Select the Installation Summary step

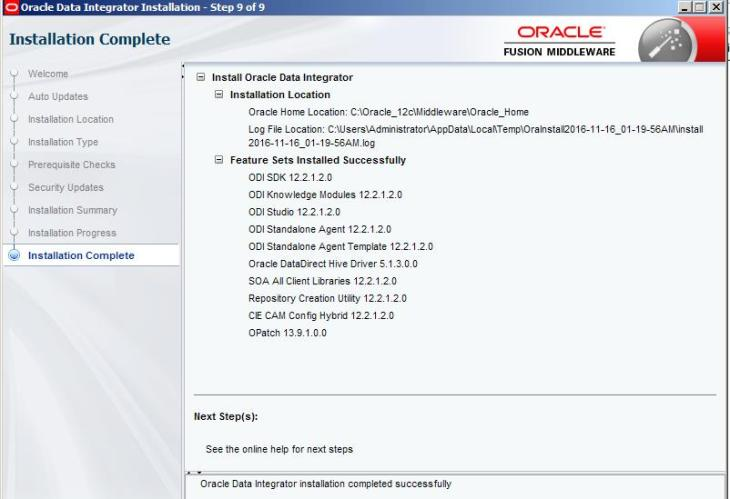pos(73,210)
